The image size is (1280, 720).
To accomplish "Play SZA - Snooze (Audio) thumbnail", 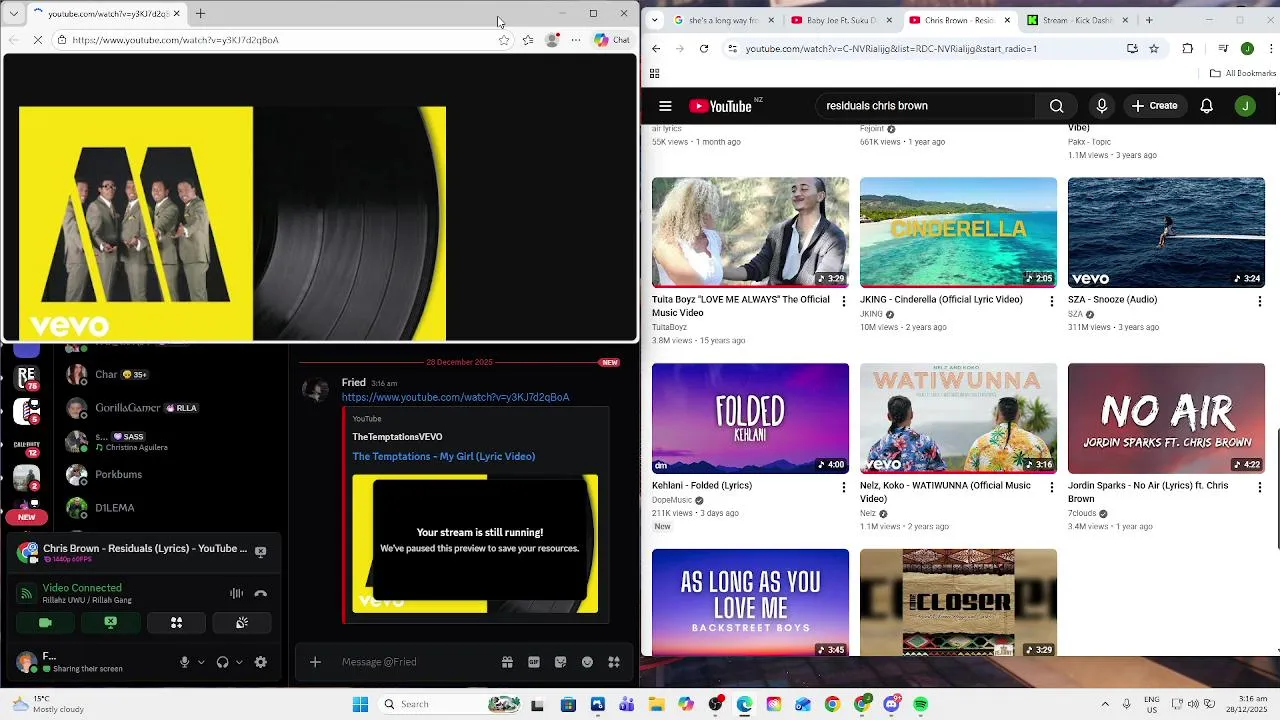I will click(1166, 232).
